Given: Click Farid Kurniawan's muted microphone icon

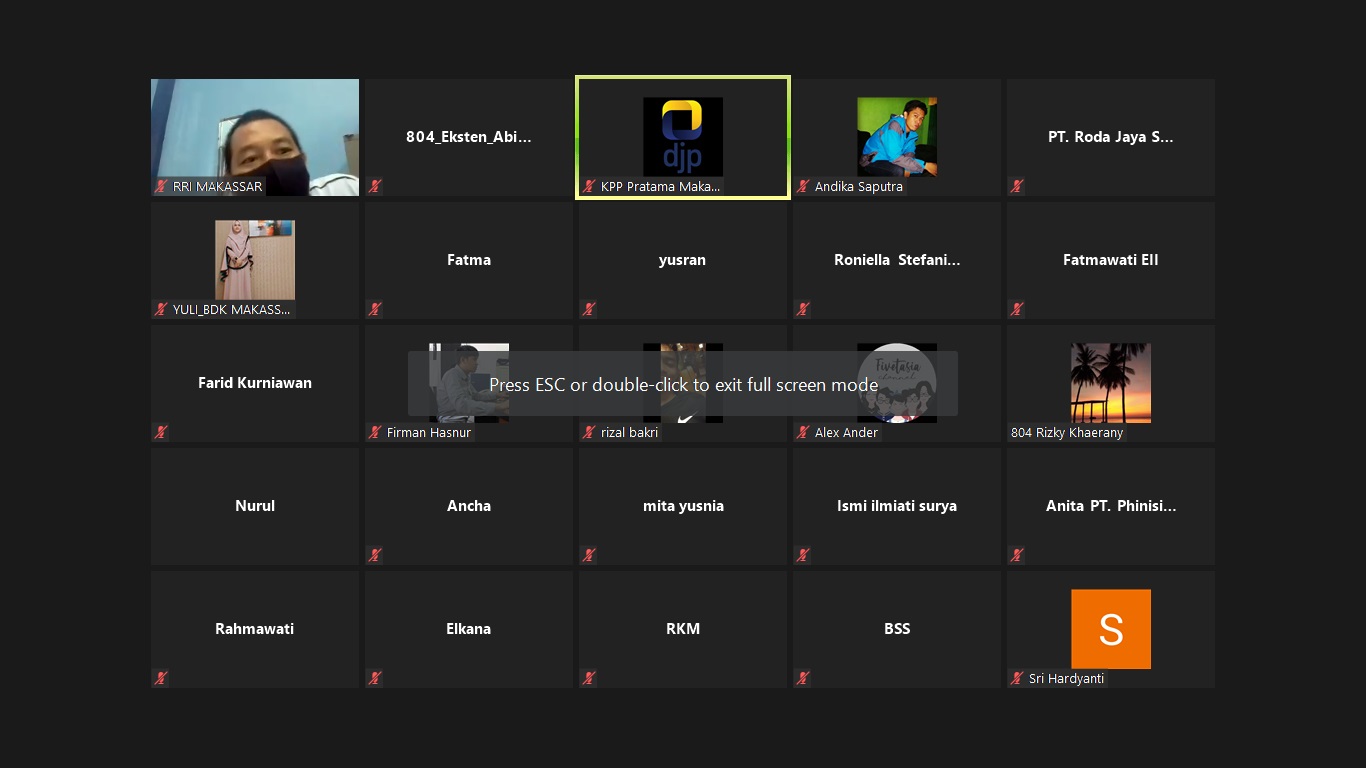Looking at the screenshot, I should (x=161, y=433).
